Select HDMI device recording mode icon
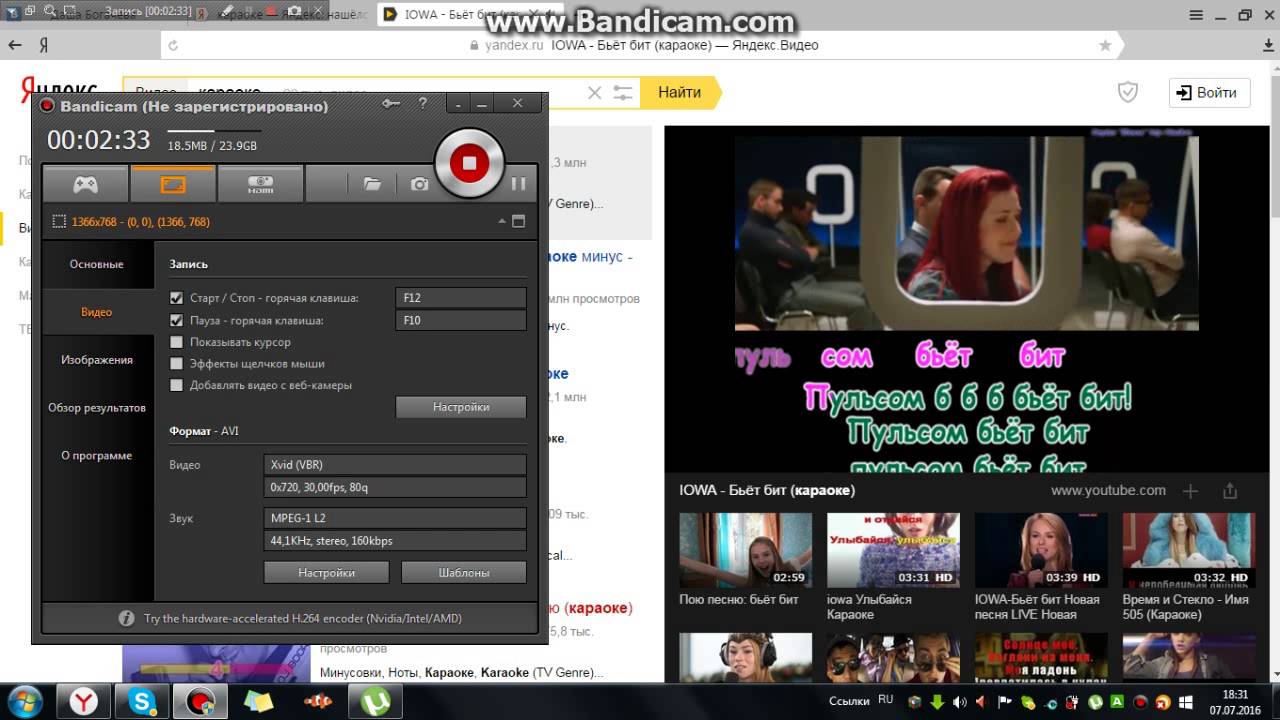This screenshot has width=1280, height=720. (260, 184)
